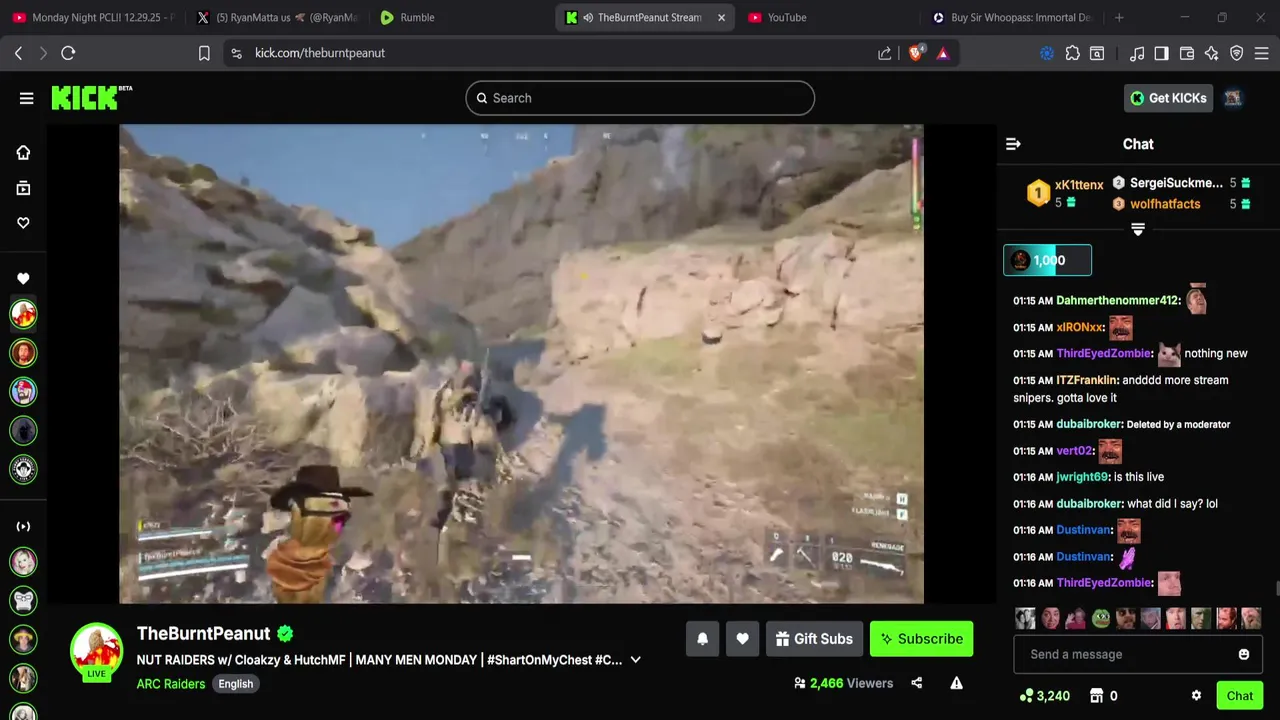This screenshot has height=720, width=1280.
Task: Open the browser main menu
Action: pyautogui.click(x=1262, y=53)
